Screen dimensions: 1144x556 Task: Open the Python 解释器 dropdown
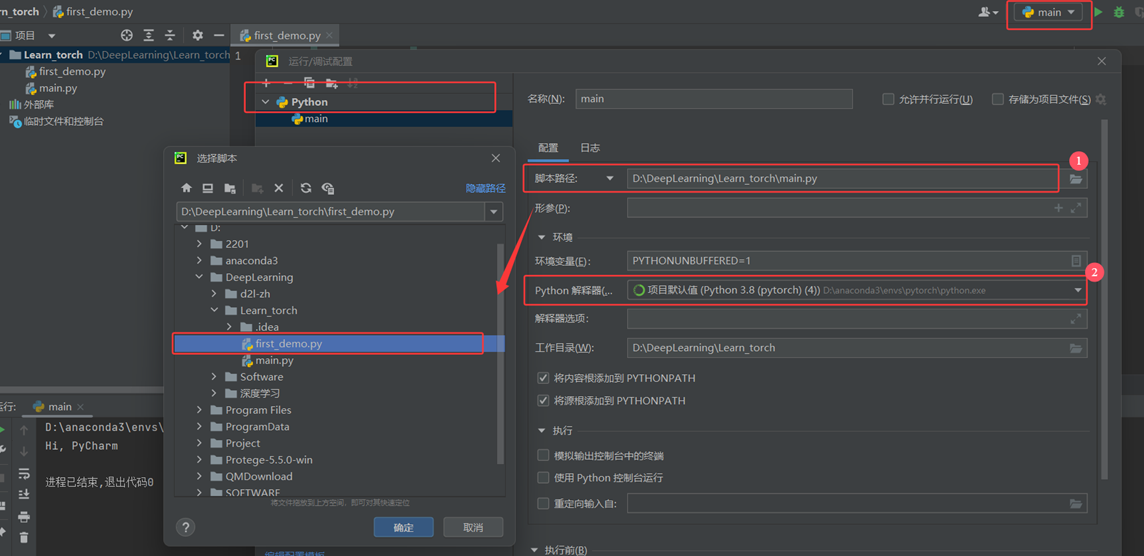click(x=1077, y=290)
